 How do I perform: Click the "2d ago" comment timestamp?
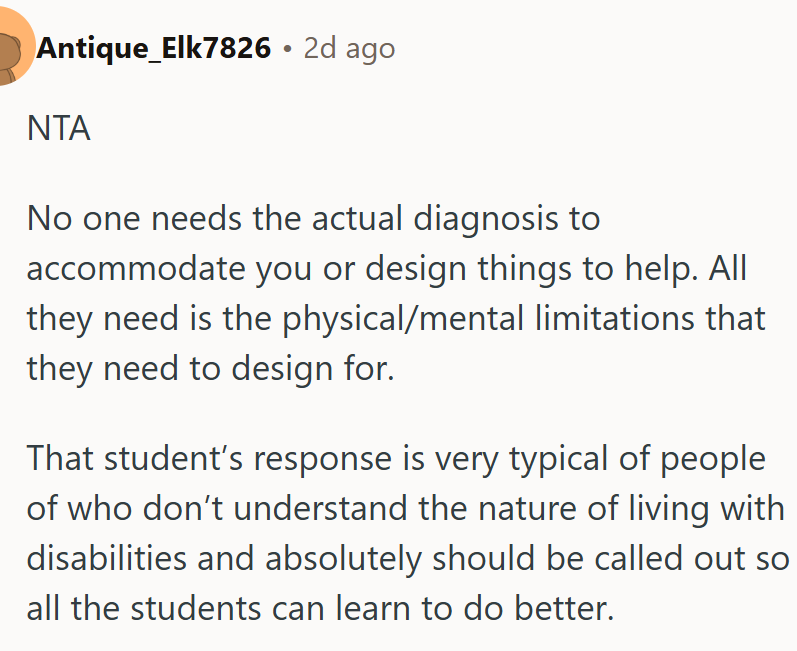(x=349, y=48)
